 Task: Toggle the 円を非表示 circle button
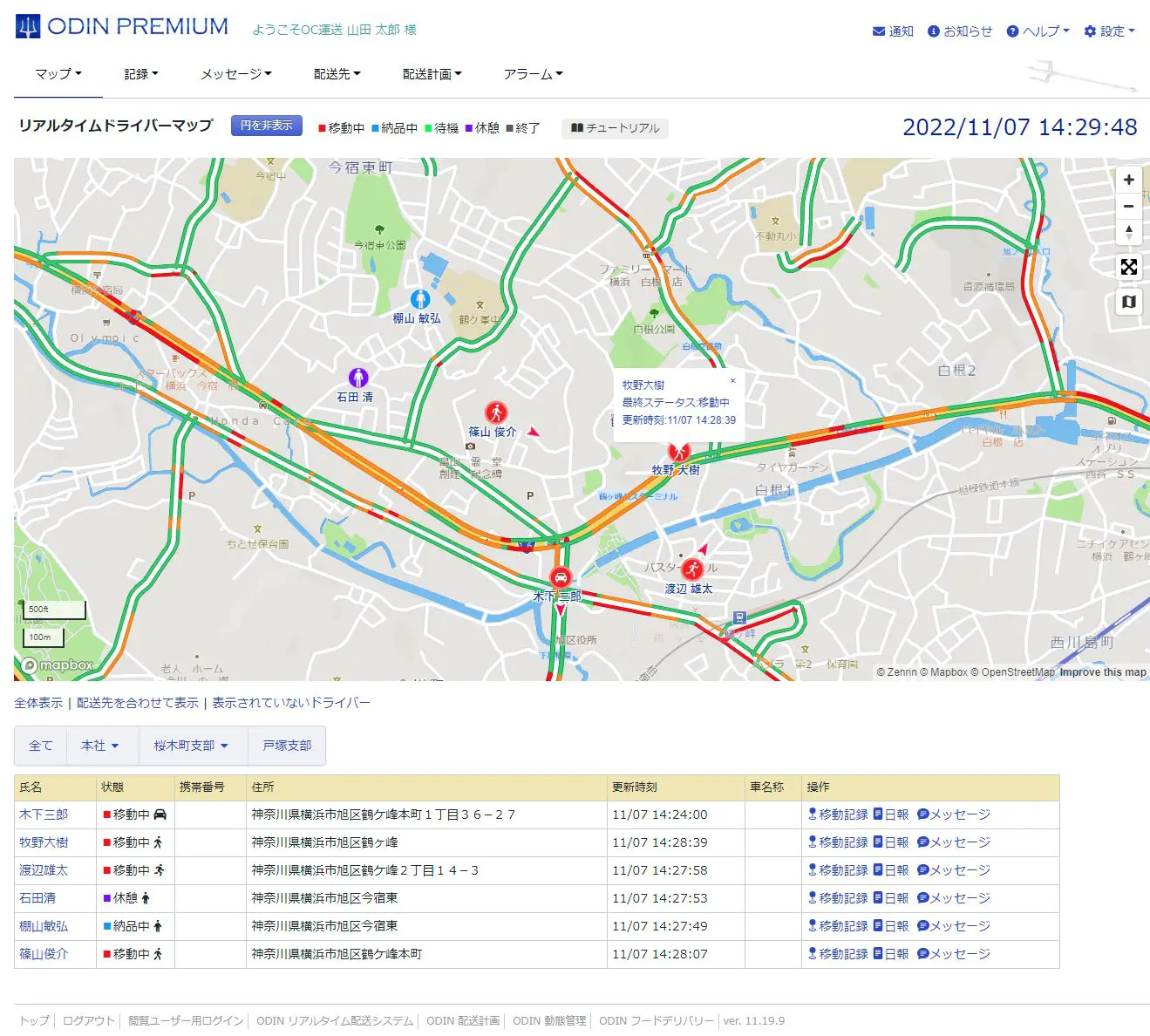(x=266, y=126)
